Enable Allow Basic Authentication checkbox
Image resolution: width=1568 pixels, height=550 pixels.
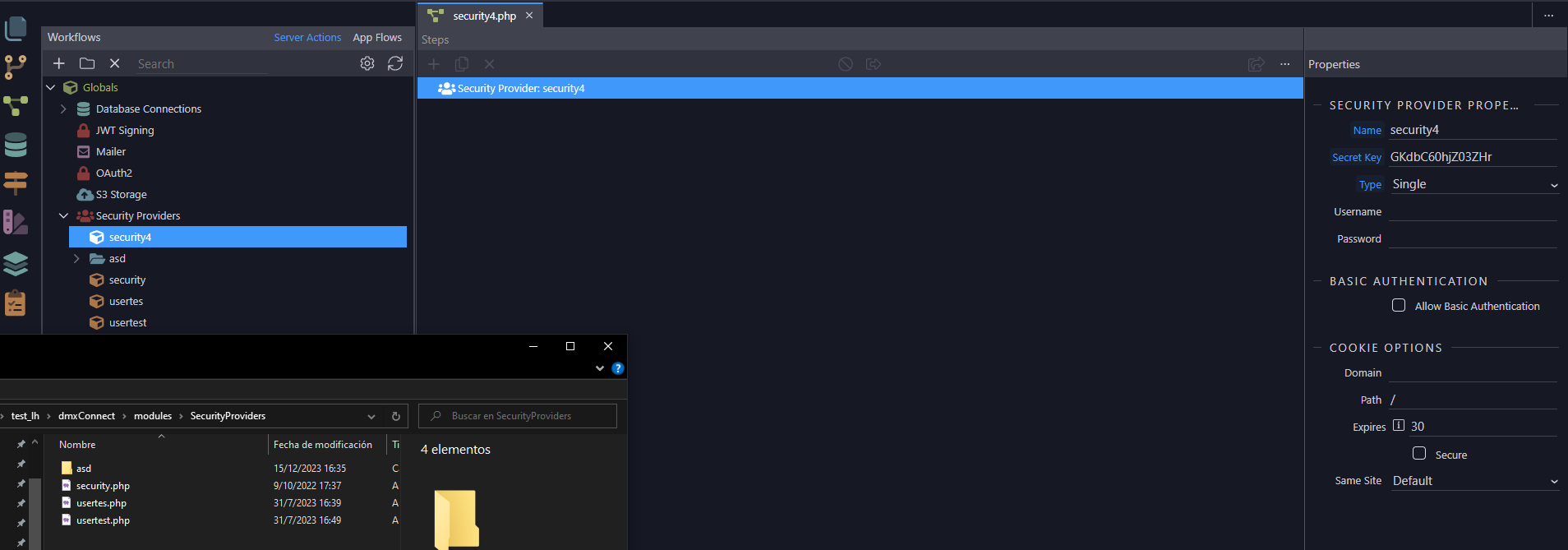tap(1399, 305)
